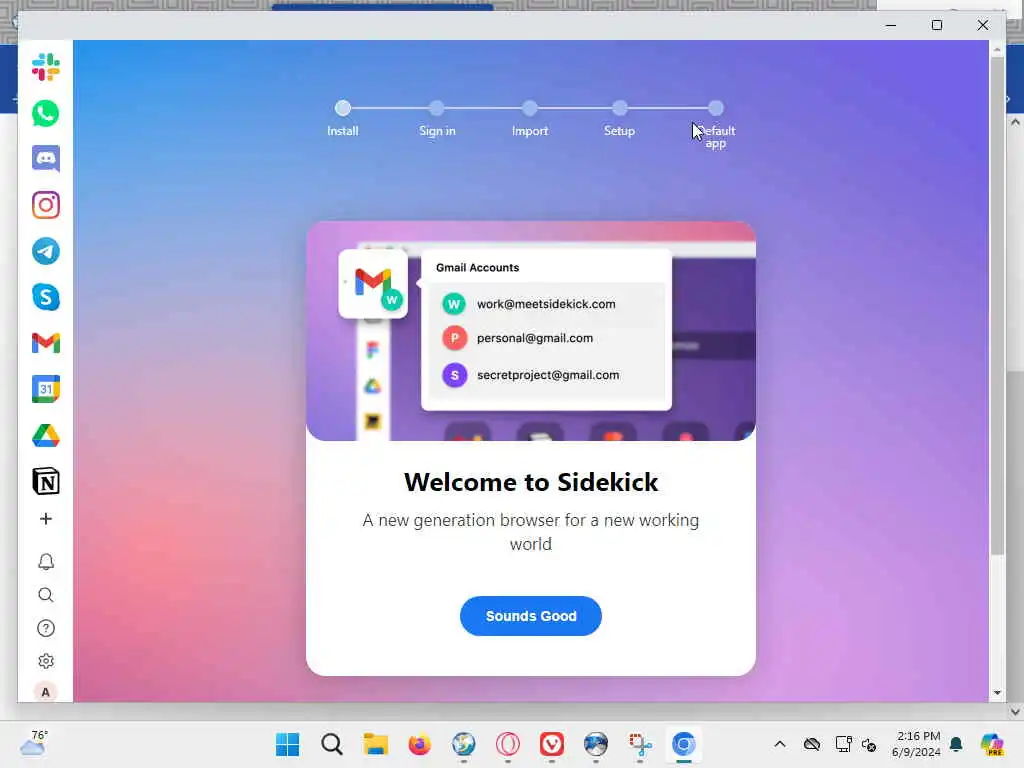Click the Sounds Good button

[531, 616]
